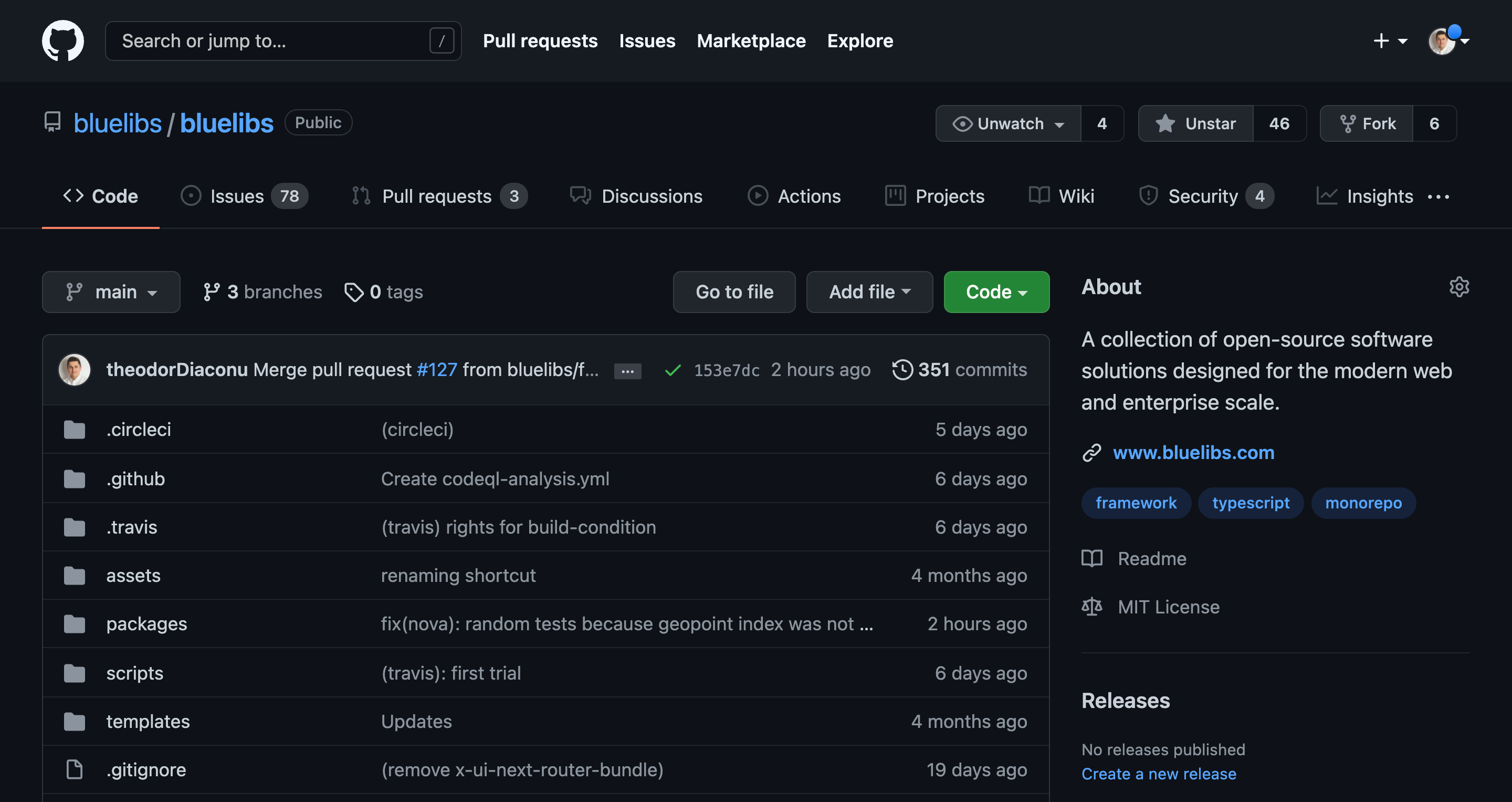Click the .gitignore file icon
This screenshot has width=1512, height=802.
click(75, 770)
